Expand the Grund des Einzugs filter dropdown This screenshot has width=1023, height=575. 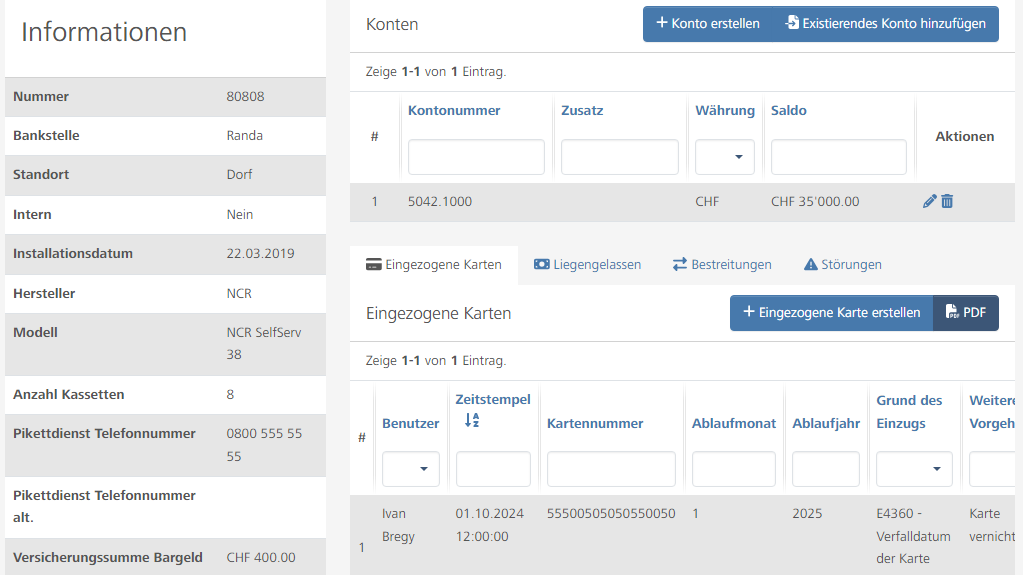coord(914,469)
